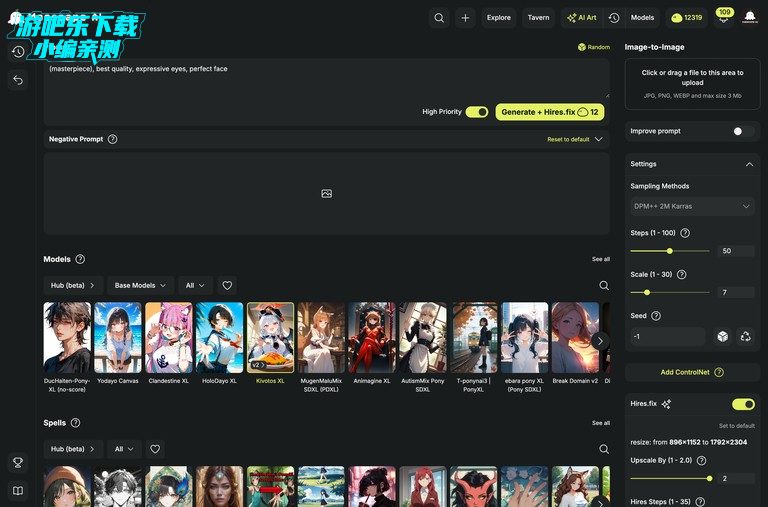The height and width of the screenshot is (507, 768).
Task: Toggle the High Priority switch
Action: [x=476, y=112]
